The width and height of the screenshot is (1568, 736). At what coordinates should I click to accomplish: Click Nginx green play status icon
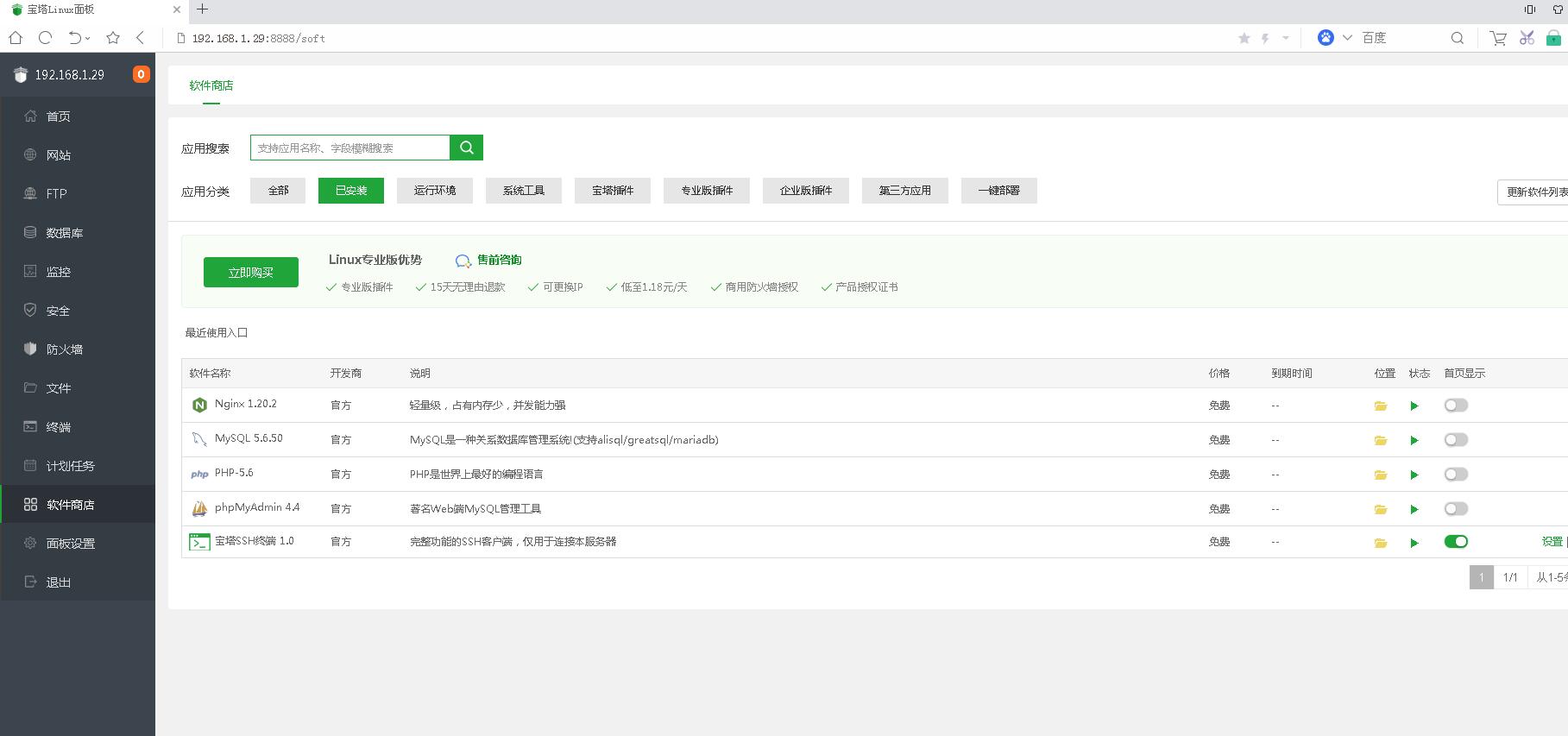coord(1414,406)
